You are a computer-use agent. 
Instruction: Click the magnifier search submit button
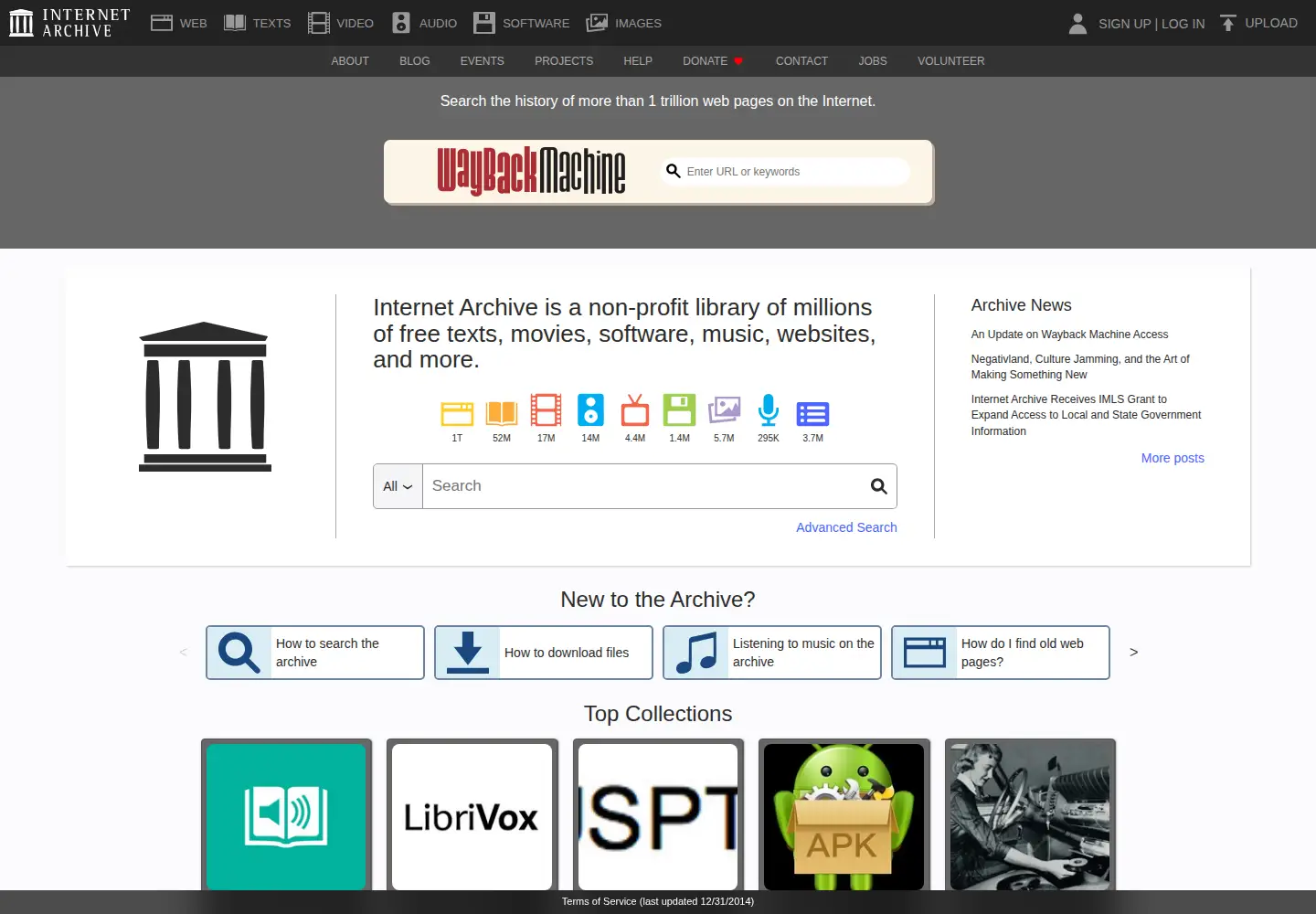878,486
